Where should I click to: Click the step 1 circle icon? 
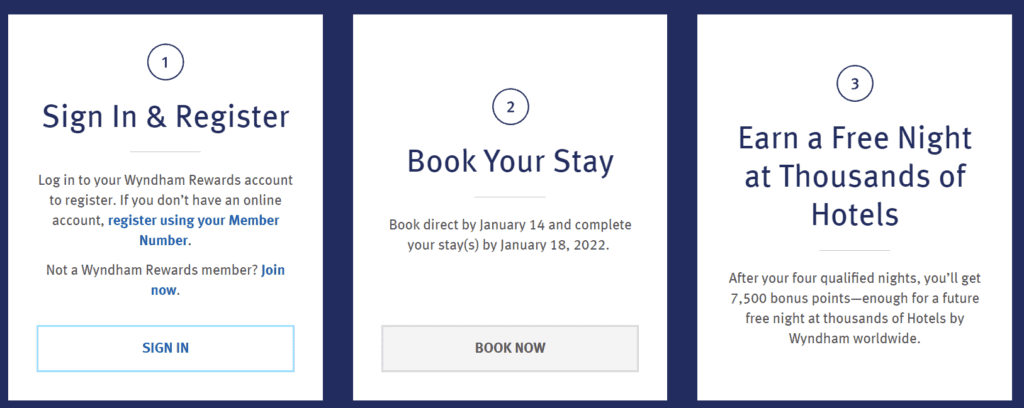(x=165, y=64)
